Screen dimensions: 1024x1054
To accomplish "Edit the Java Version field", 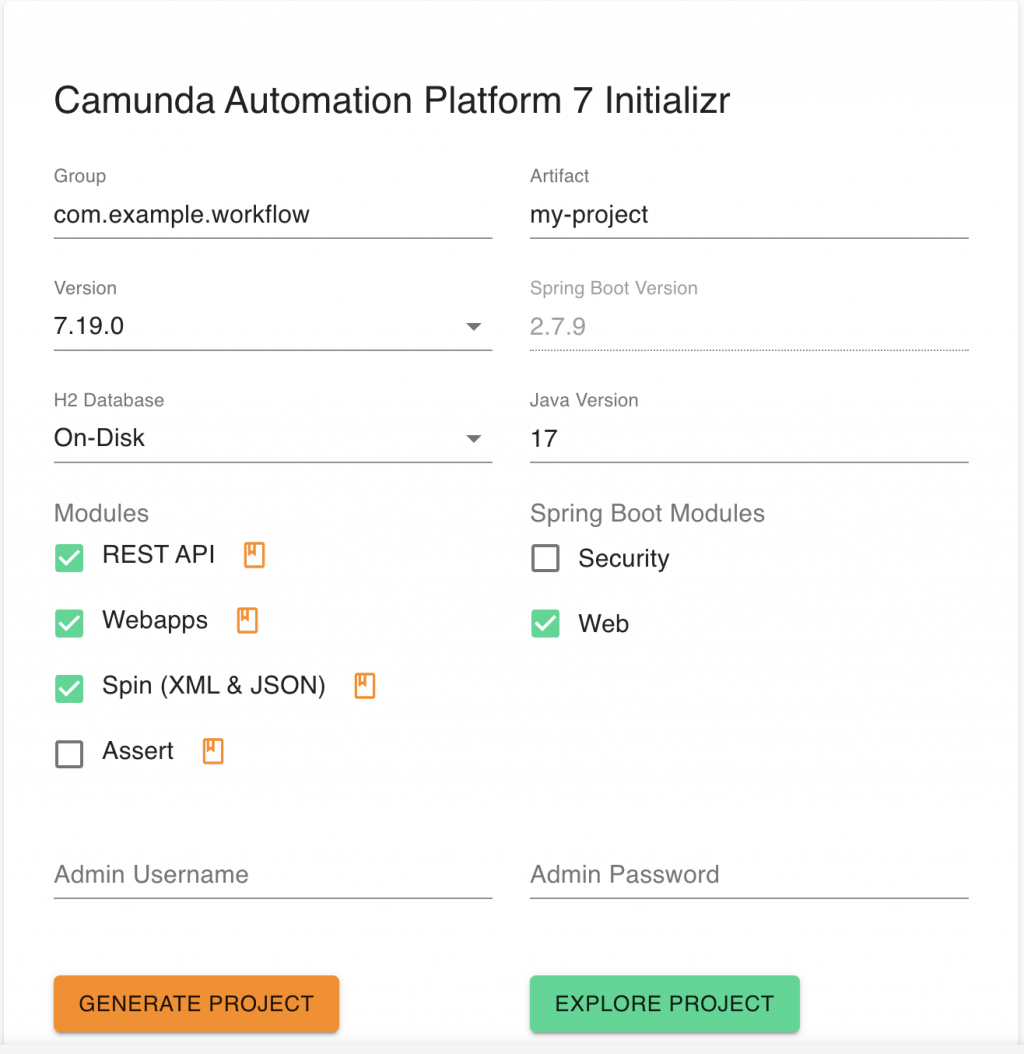I will tap(748, 438).
